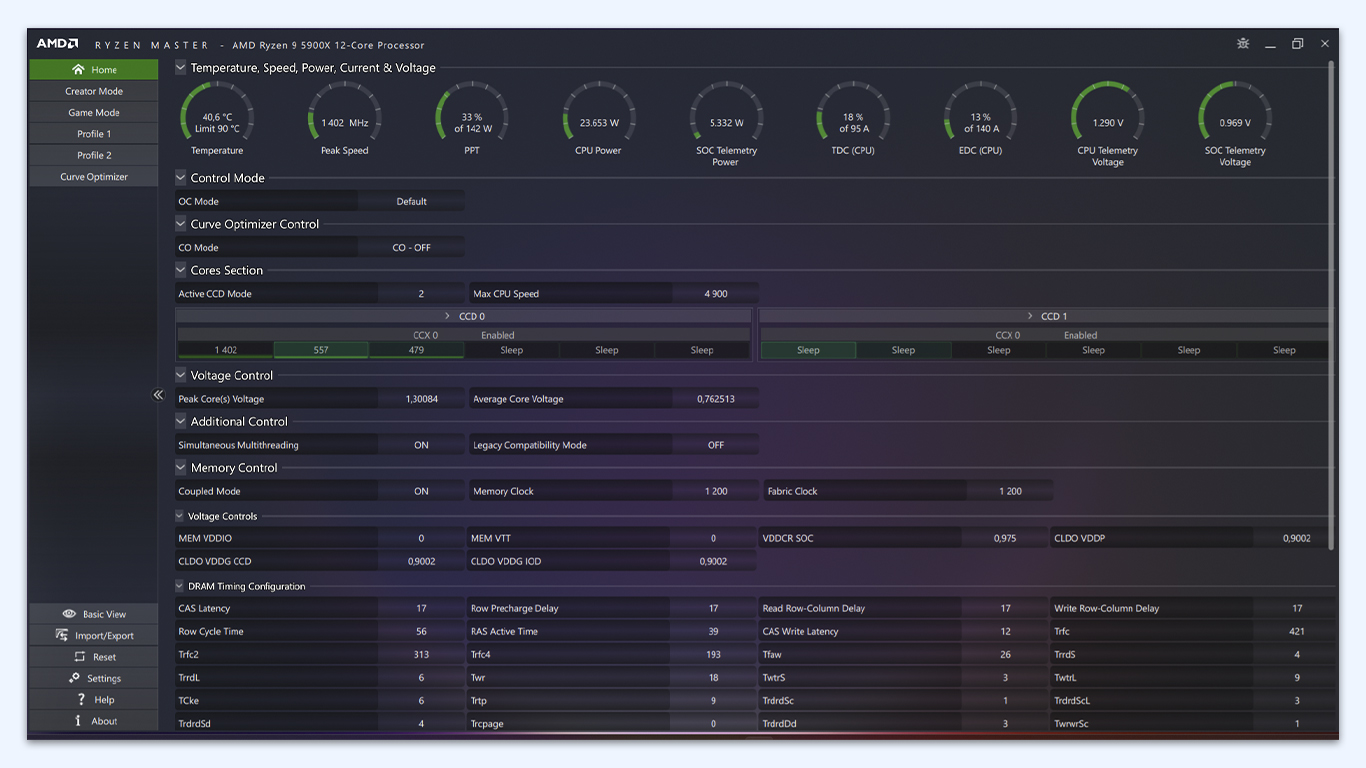Click RAS Active Time value 39

(x=713, y=631)
